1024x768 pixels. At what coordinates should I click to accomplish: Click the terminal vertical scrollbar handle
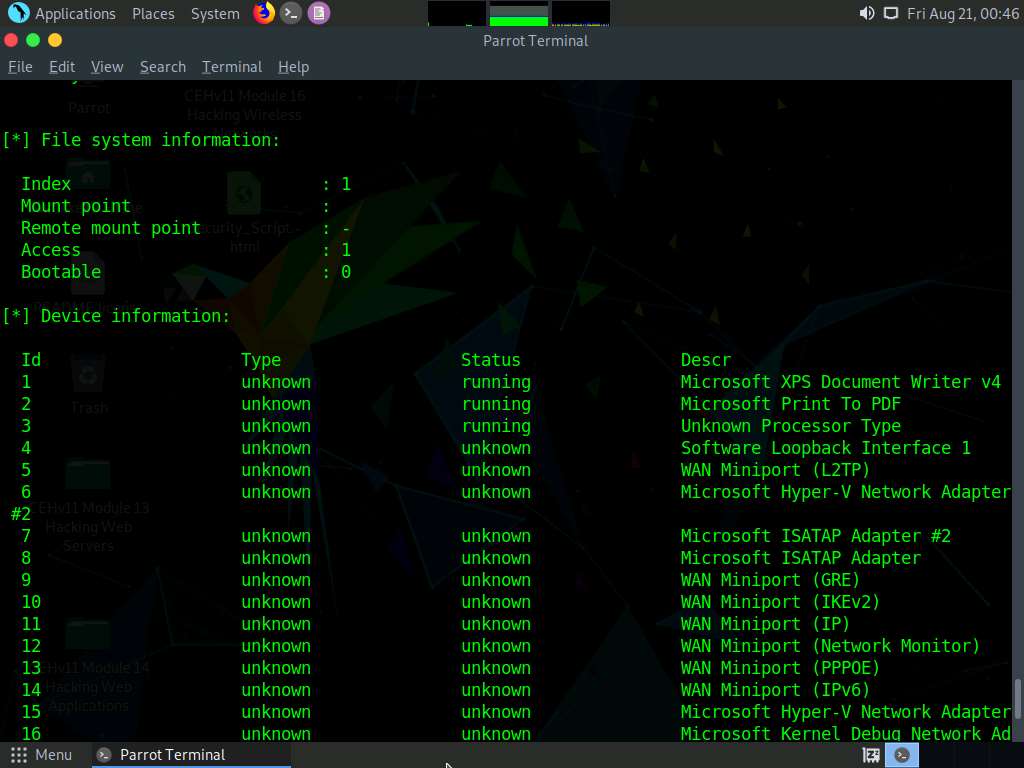click(x=1018, y=699)
